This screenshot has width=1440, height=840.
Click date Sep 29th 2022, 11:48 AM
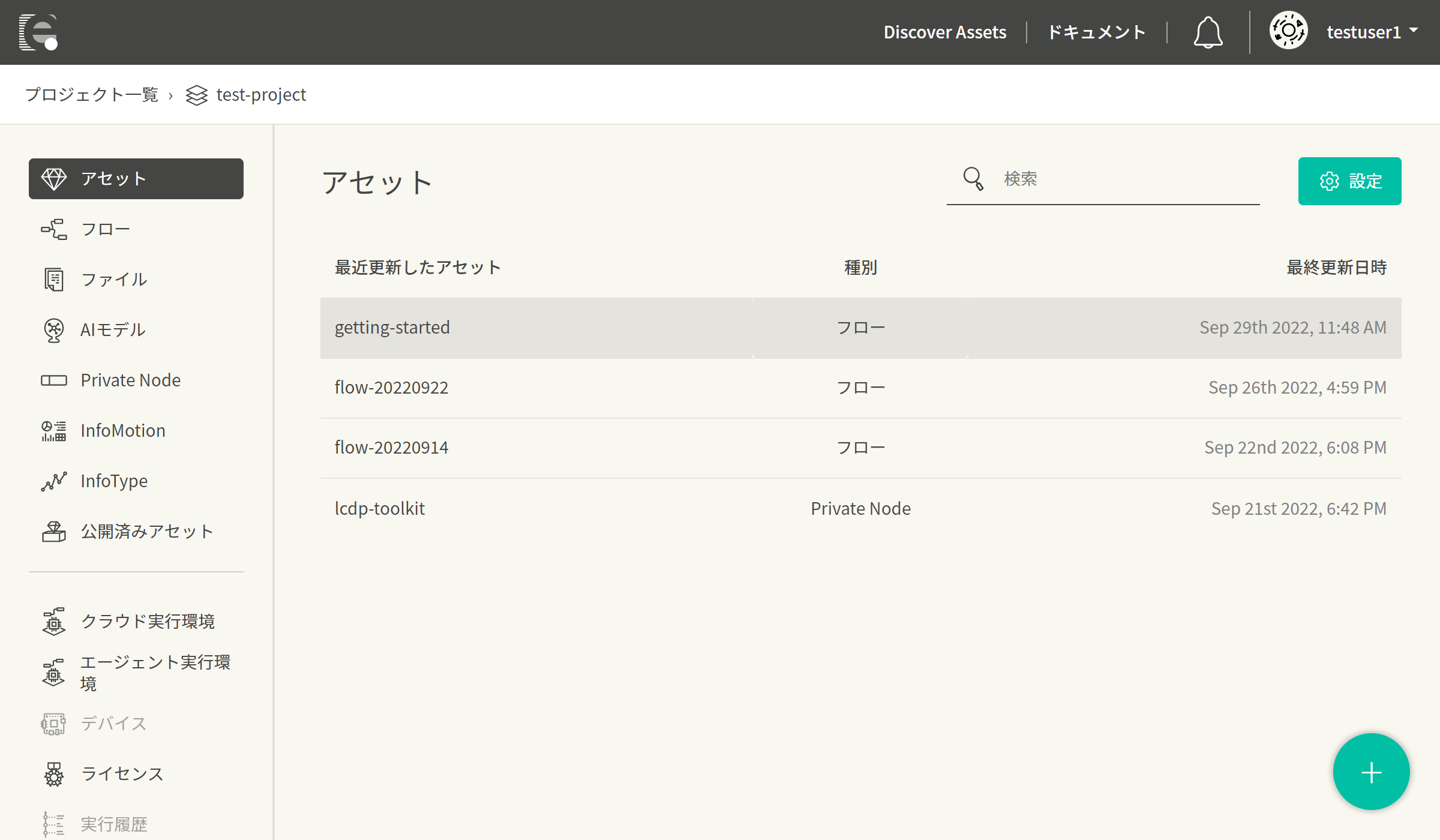click(x=1293, y=328)
